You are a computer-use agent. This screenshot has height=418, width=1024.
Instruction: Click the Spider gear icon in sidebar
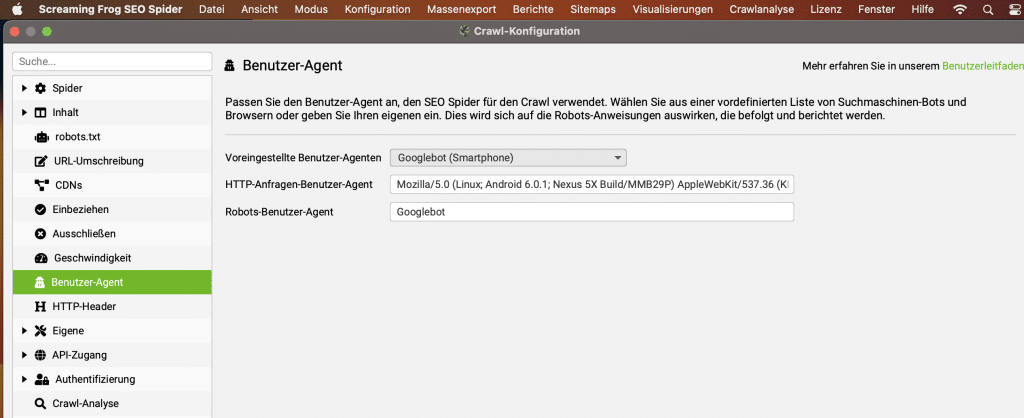click(40, 88)
